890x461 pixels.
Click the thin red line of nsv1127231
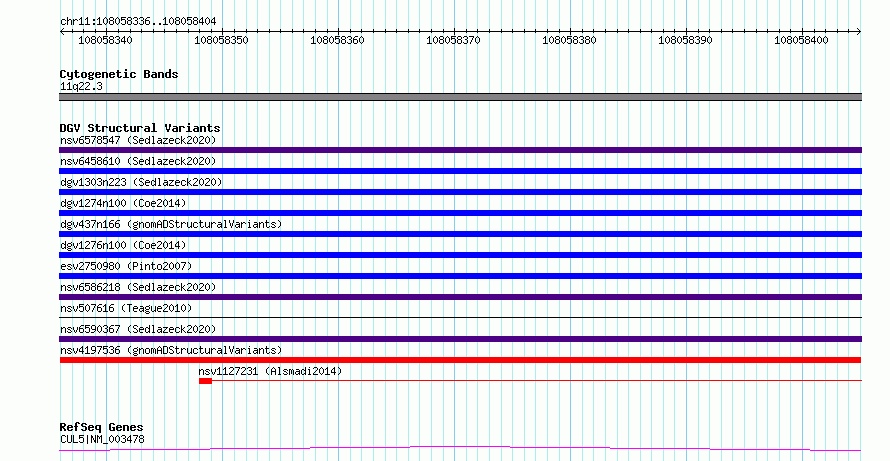(537, 381)
